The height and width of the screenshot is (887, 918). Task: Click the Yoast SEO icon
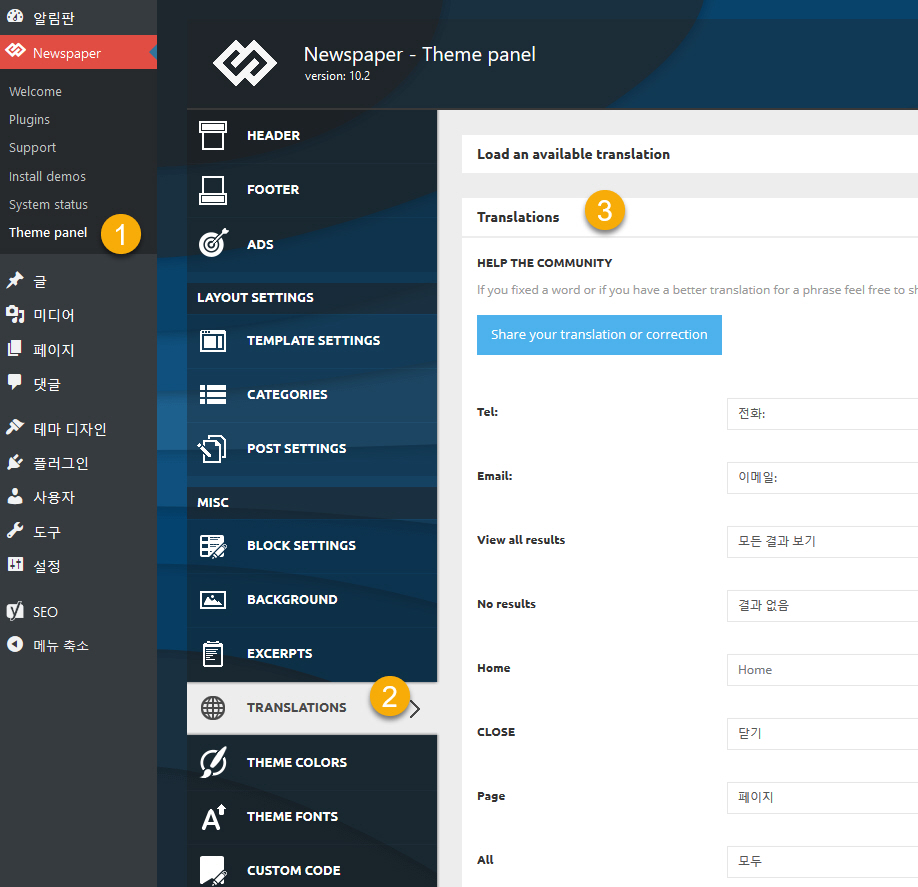(15, 611)
